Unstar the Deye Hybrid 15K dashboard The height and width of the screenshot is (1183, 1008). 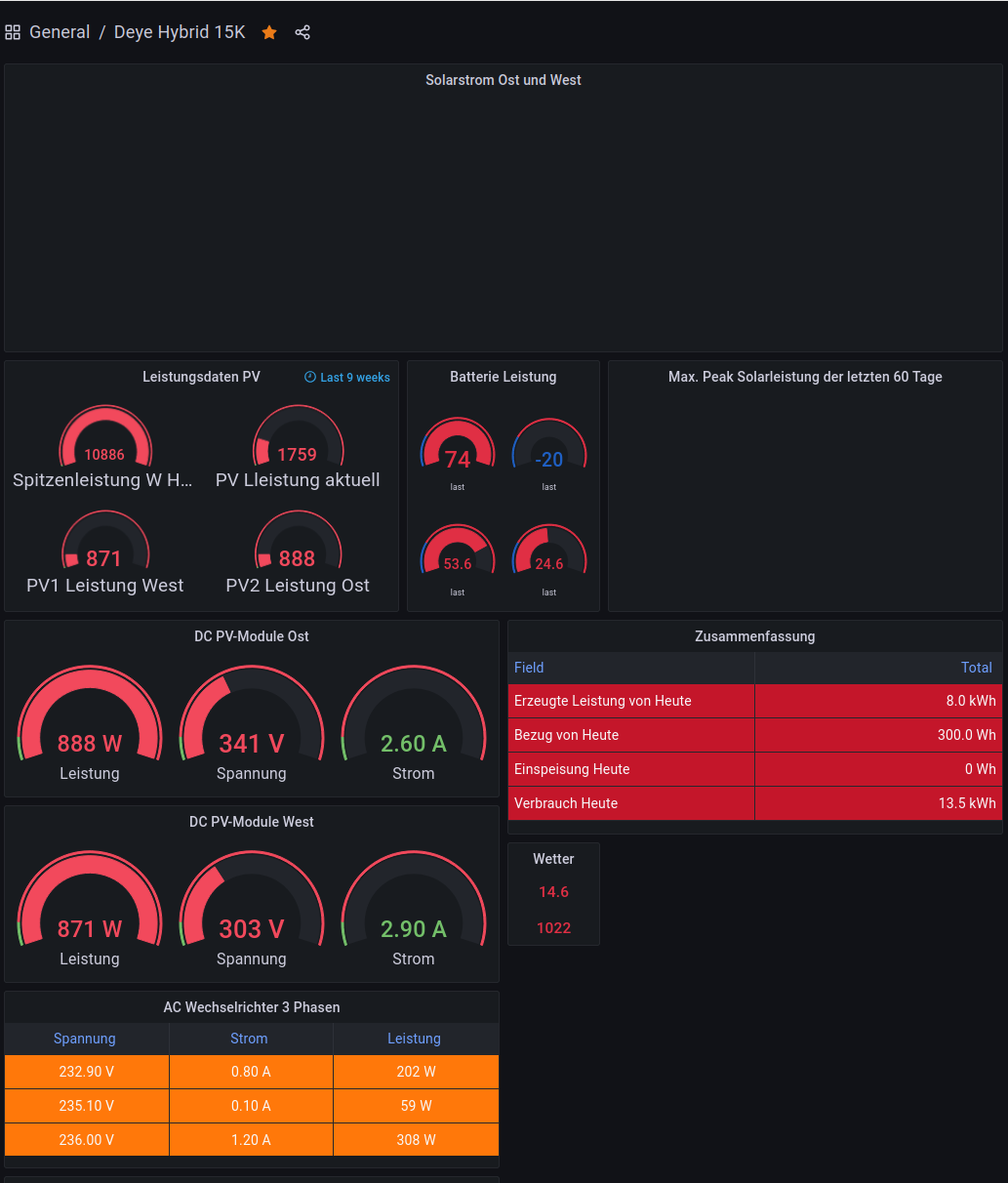pyautogui.click(x=269, y=32)
